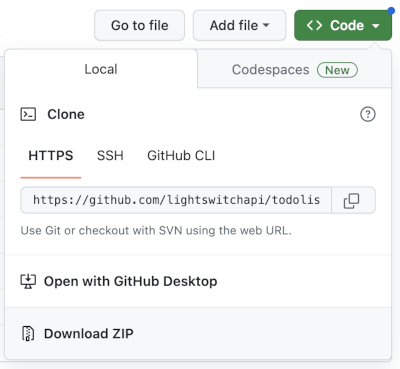Screen dimensions: 400x369
Task: Click the New badge on Codespaces
Action: point(337,70)
